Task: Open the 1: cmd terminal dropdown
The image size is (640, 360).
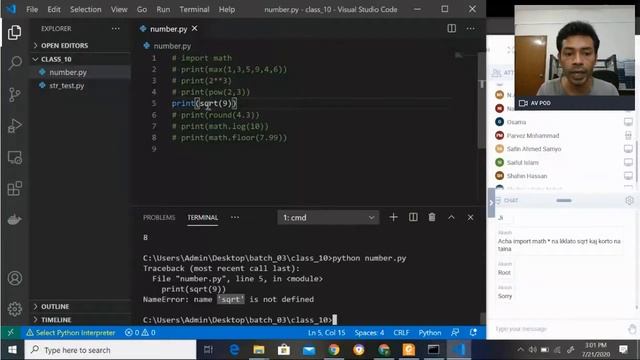Action: pos(328,218)
